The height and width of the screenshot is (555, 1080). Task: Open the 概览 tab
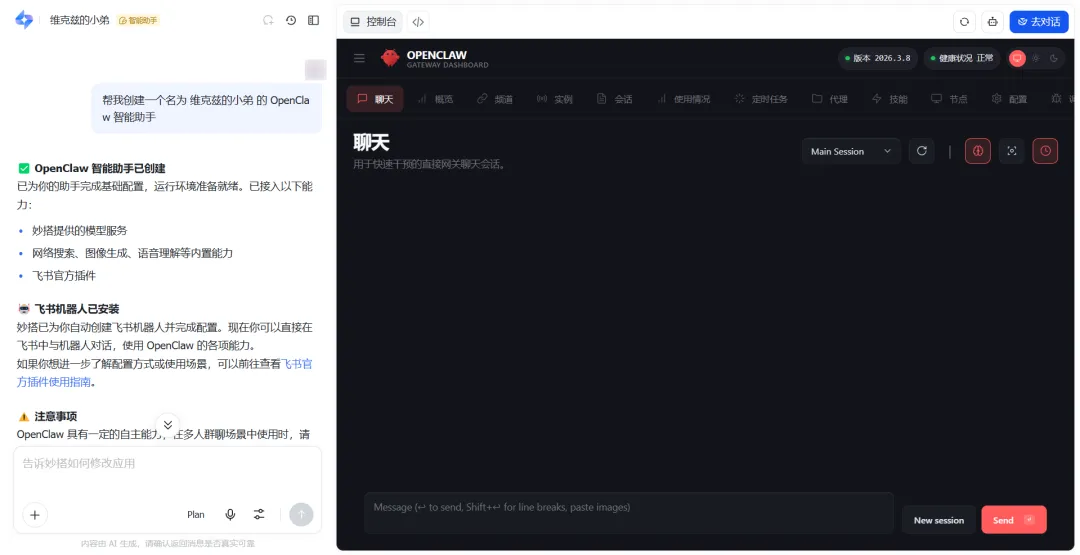pos(435,99)
